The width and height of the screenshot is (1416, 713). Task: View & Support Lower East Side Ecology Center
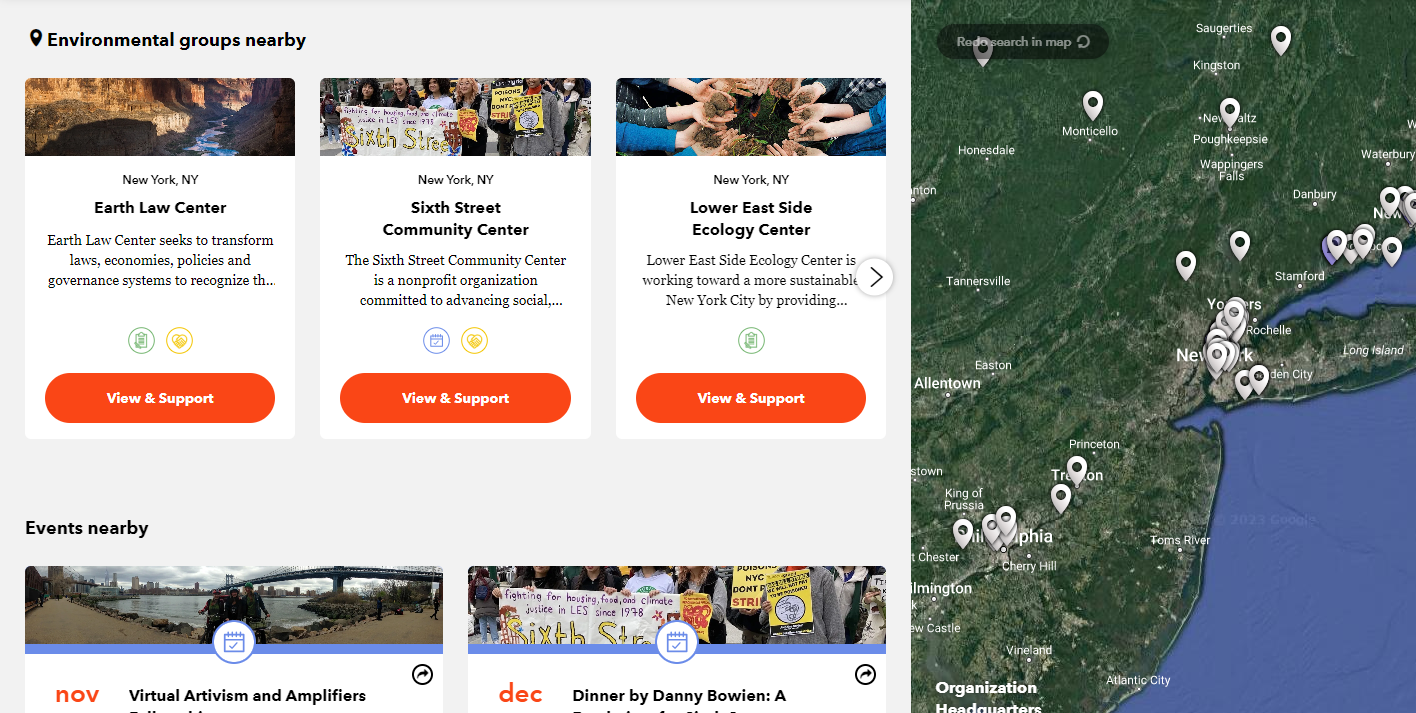(751, 398)
